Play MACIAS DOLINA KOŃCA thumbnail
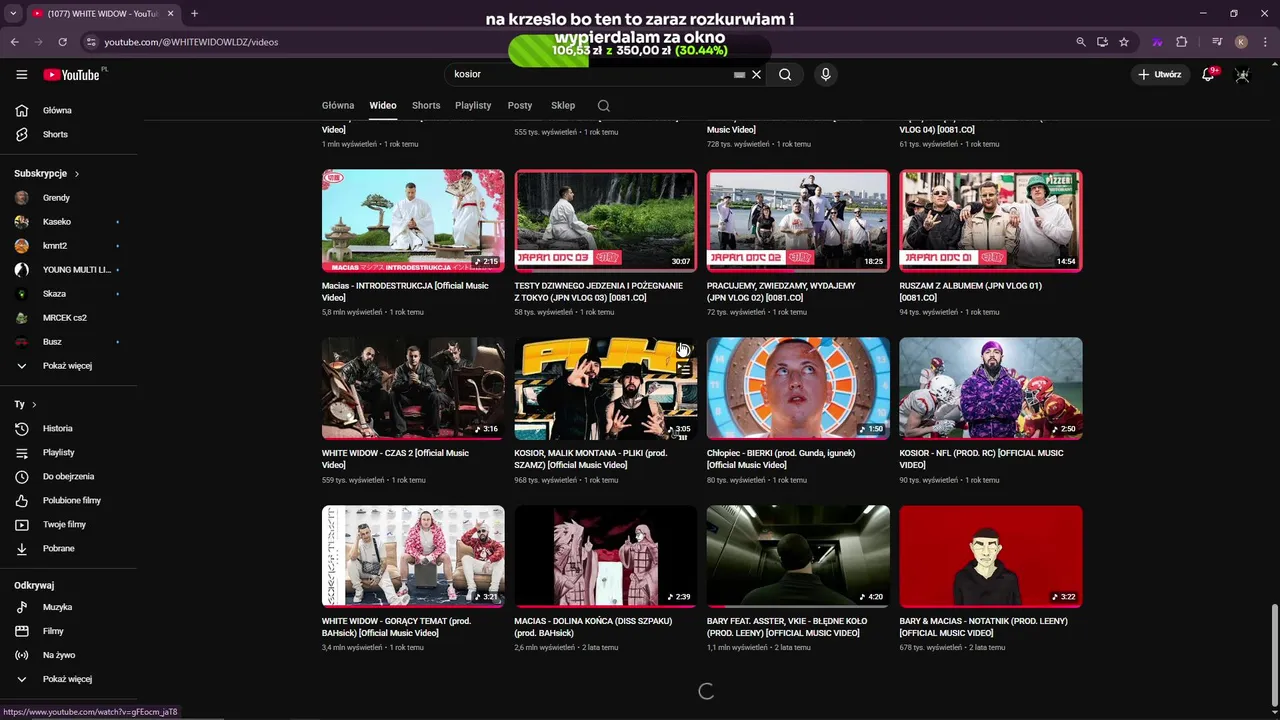Screen dimensions: 1280x720 (606, 556)
